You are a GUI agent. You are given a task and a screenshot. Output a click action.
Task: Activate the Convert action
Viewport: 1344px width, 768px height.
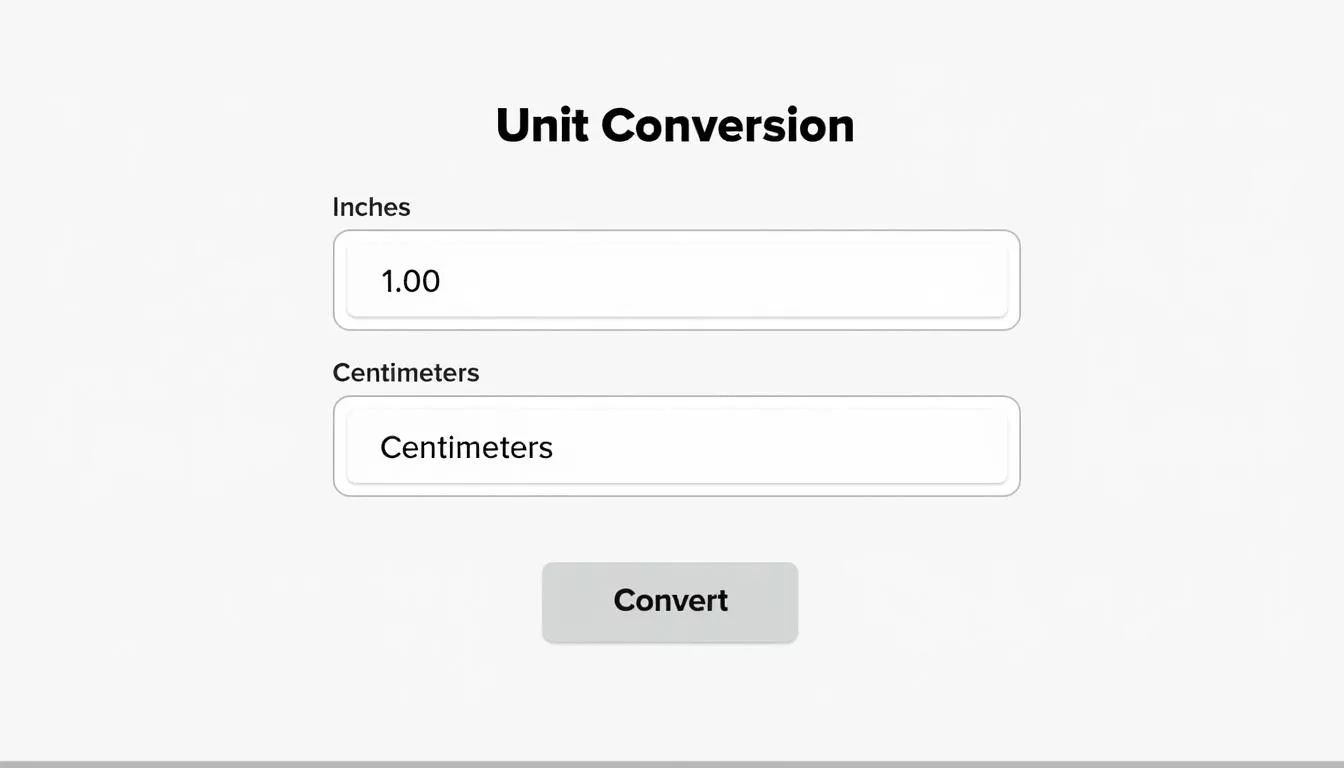(669, 600)
